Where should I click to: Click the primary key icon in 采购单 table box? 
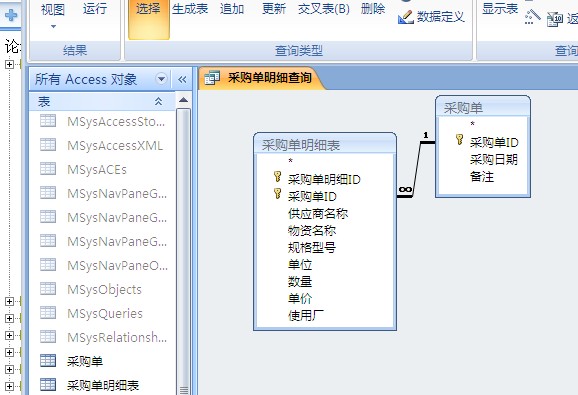coord(459,140)
